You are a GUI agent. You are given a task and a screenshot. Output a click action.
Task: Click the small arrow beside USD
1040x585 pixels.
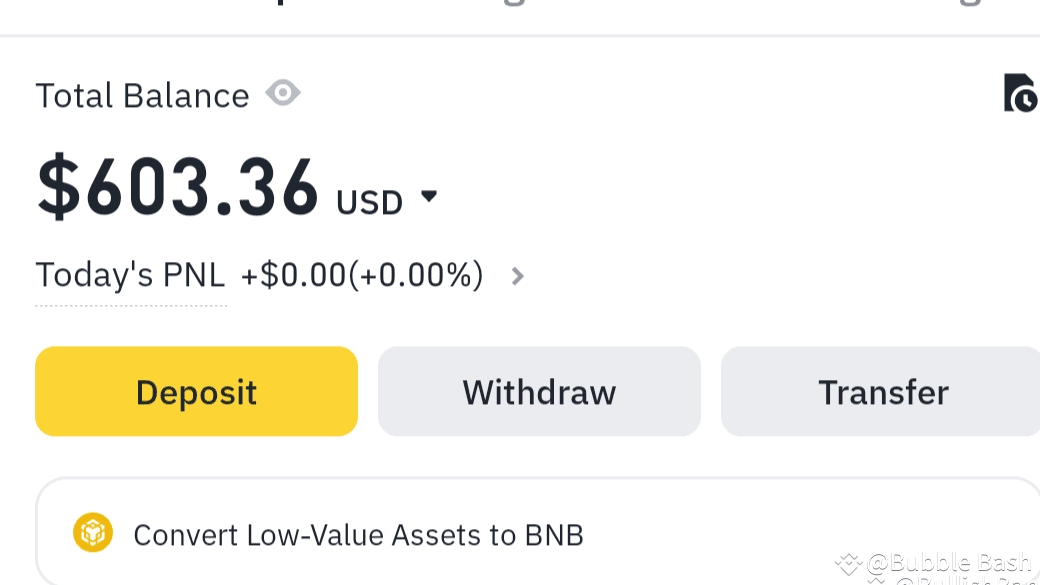pos(430,198)
